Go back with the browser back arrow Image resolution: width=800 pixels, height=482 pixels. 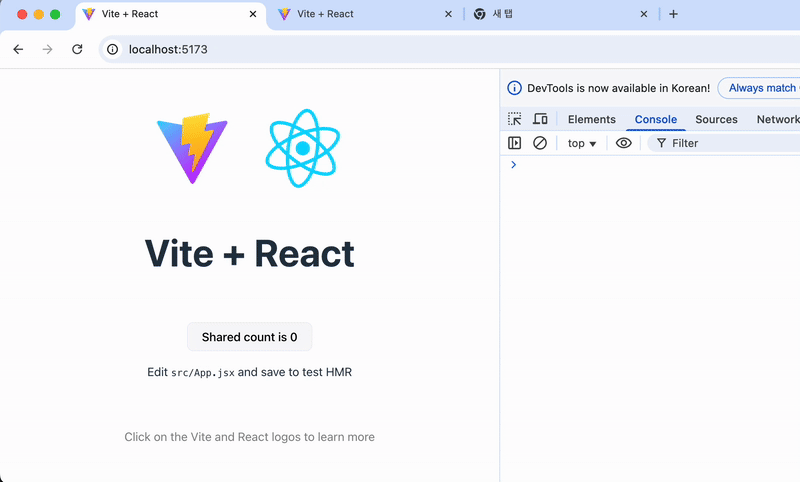point(18,49)
